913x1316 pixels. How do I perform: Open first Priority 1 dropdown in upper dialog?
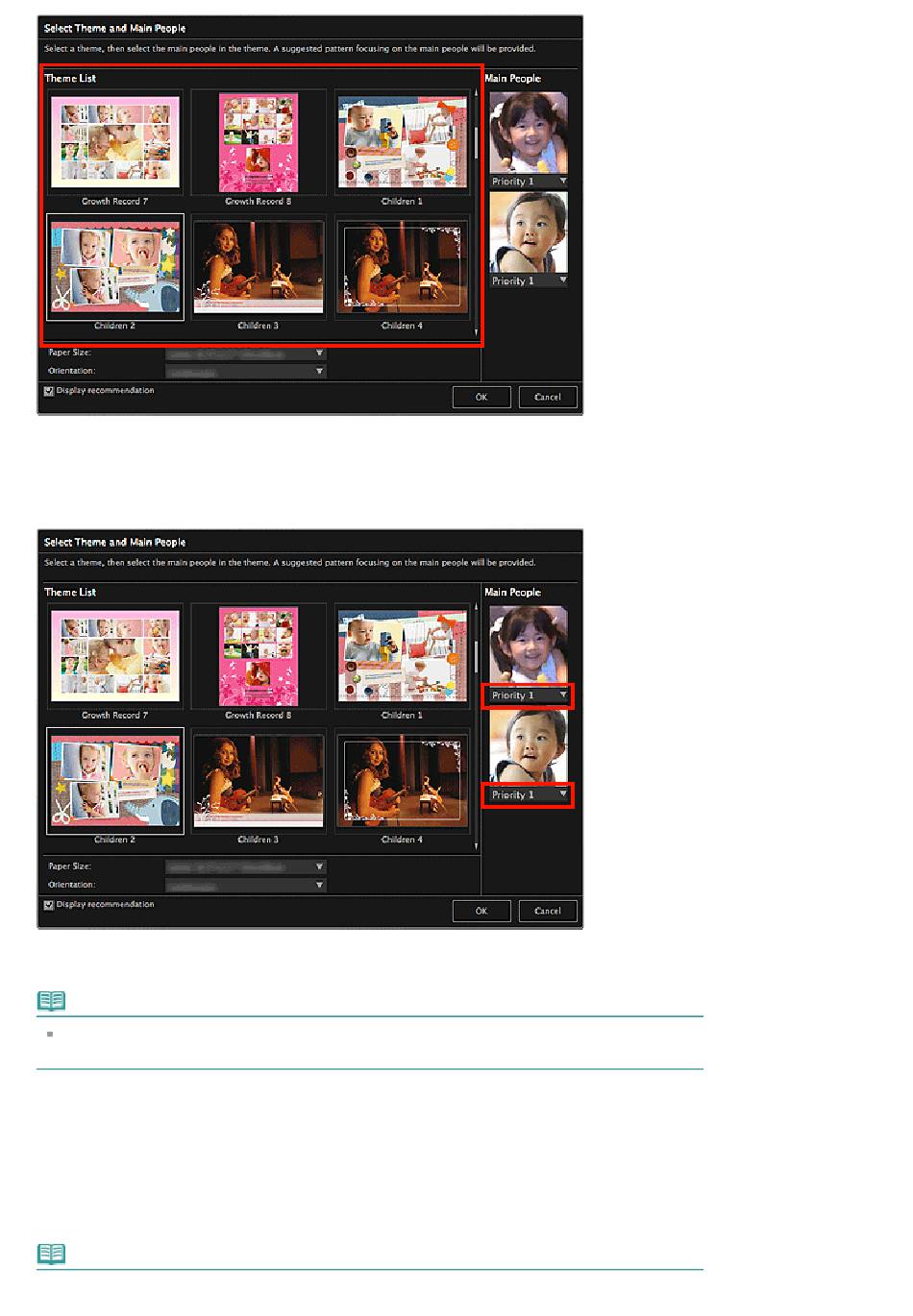529,182
